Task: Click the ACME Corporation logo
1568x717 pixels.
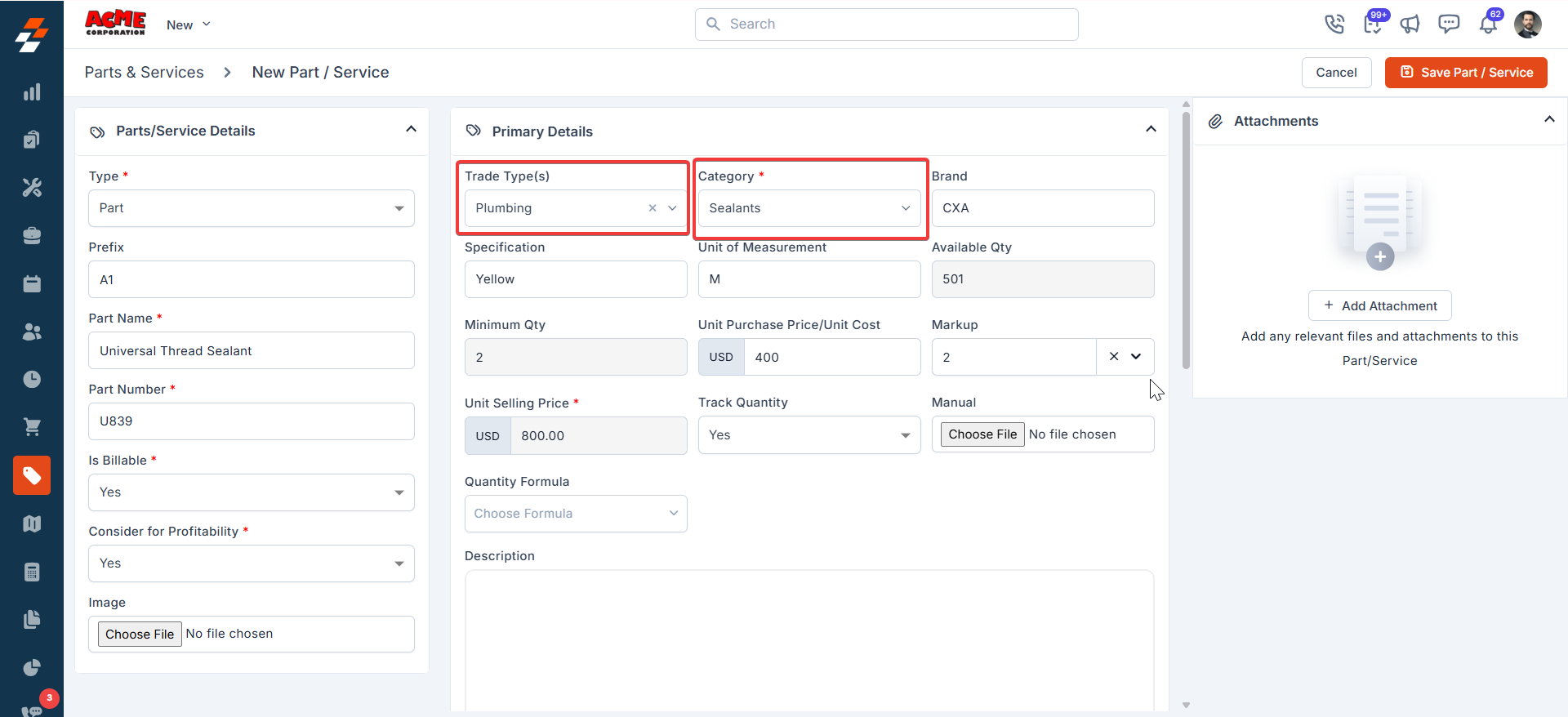Action: 115,23
